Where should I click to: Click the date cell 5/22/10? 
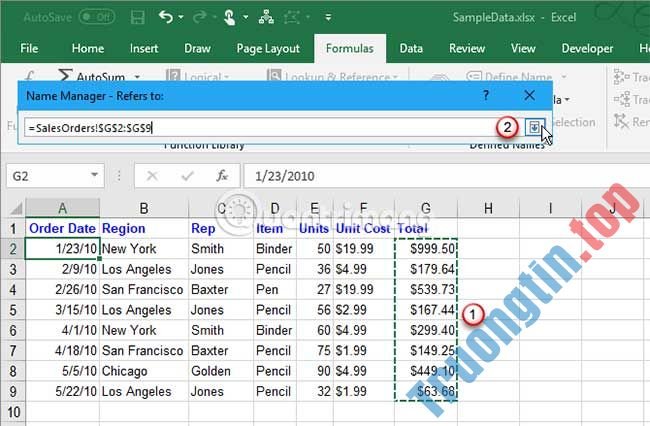tap(63, 392)
